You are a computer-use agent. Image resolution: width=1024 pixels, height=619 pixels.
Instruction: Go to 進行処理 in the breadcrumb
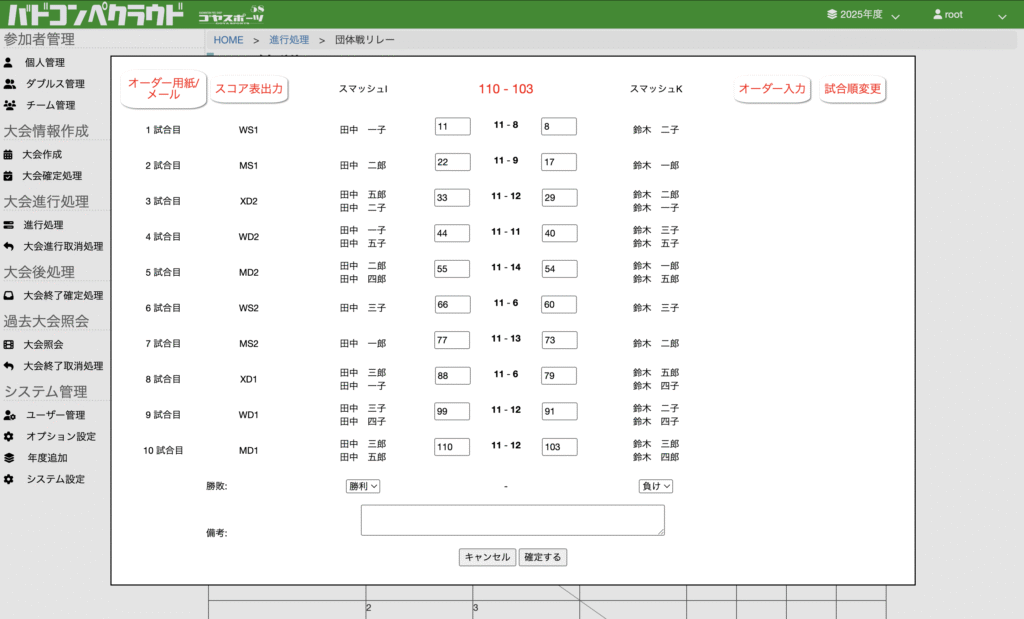point(289,40)
